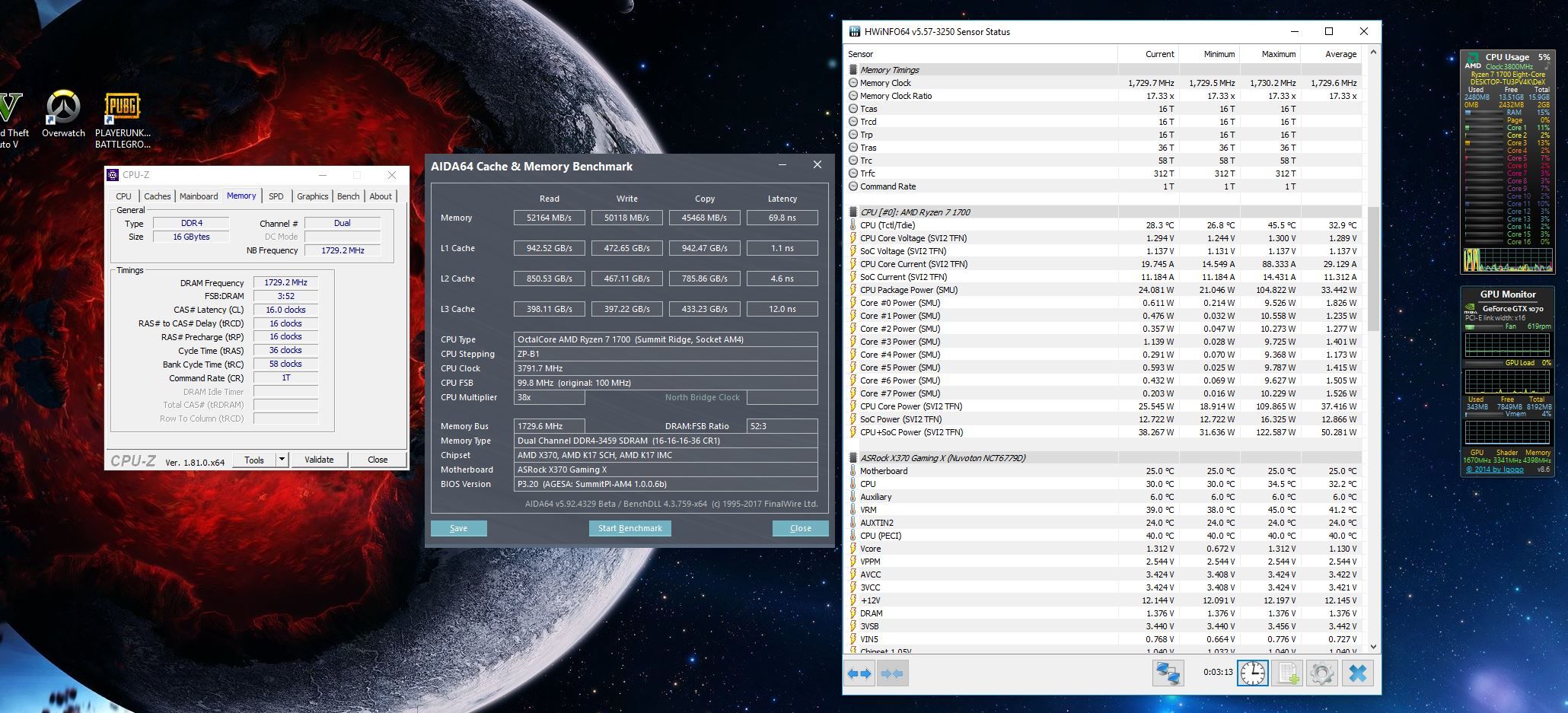Click the Tools button in CPU-Z
Viewport: 1568px width, 713px height.
pos(254,460)
